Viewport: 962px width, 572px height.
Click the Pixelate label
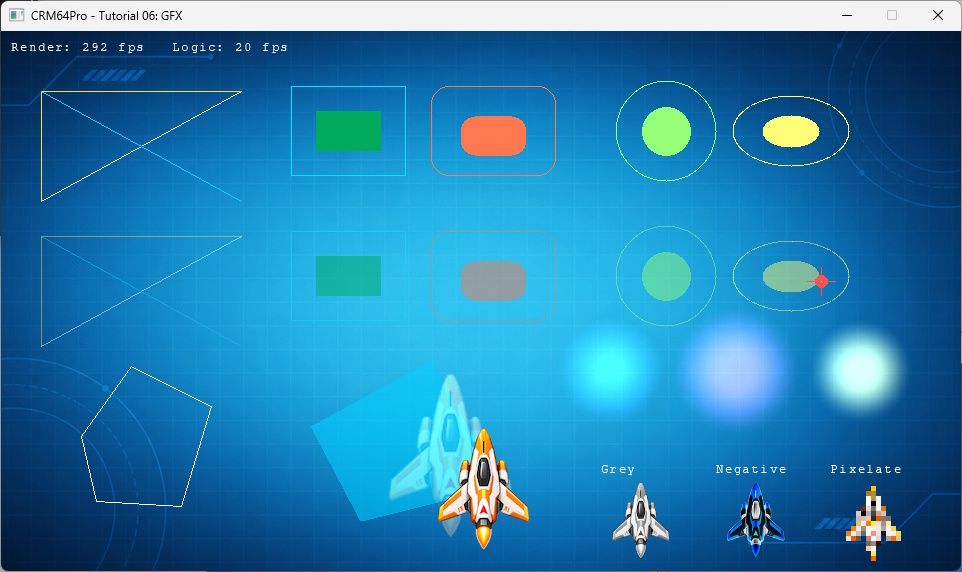coord(866,469)
